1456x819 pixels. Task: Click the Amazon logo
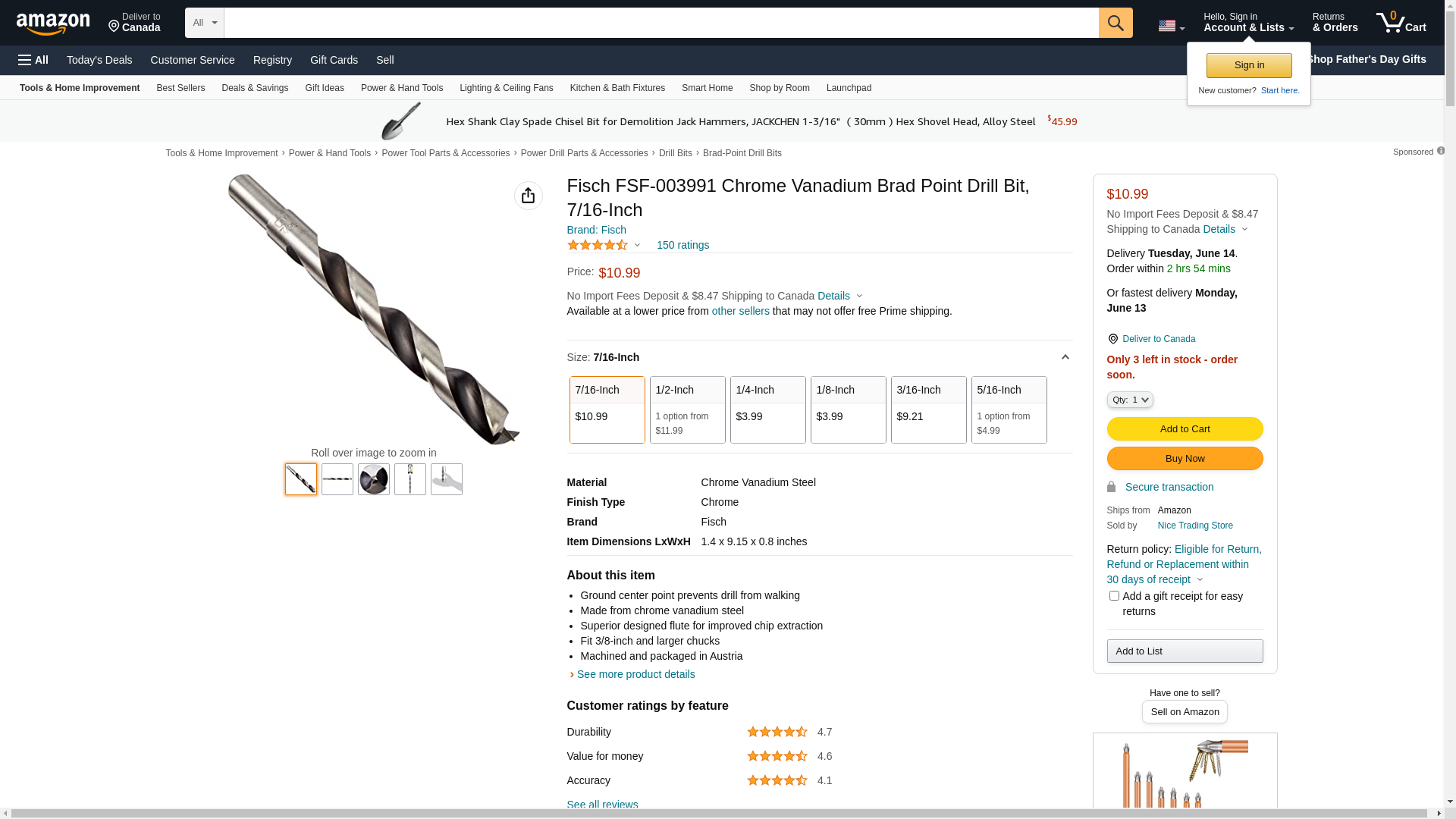[53, 24]
